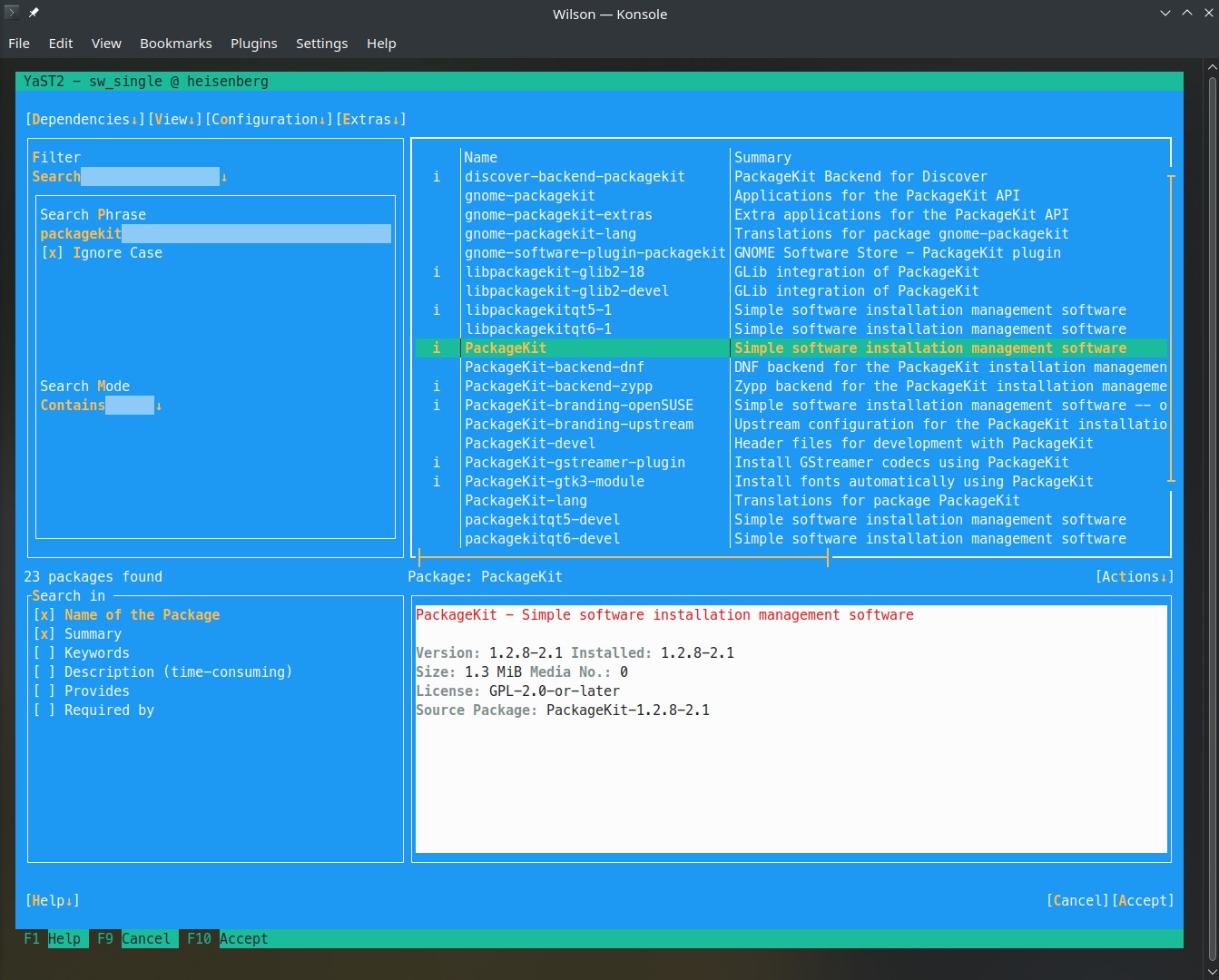1219x980 pixels.
Task: Click the Accept button at bottom right
Action: pyautogui.click(x=1143, y=901)
